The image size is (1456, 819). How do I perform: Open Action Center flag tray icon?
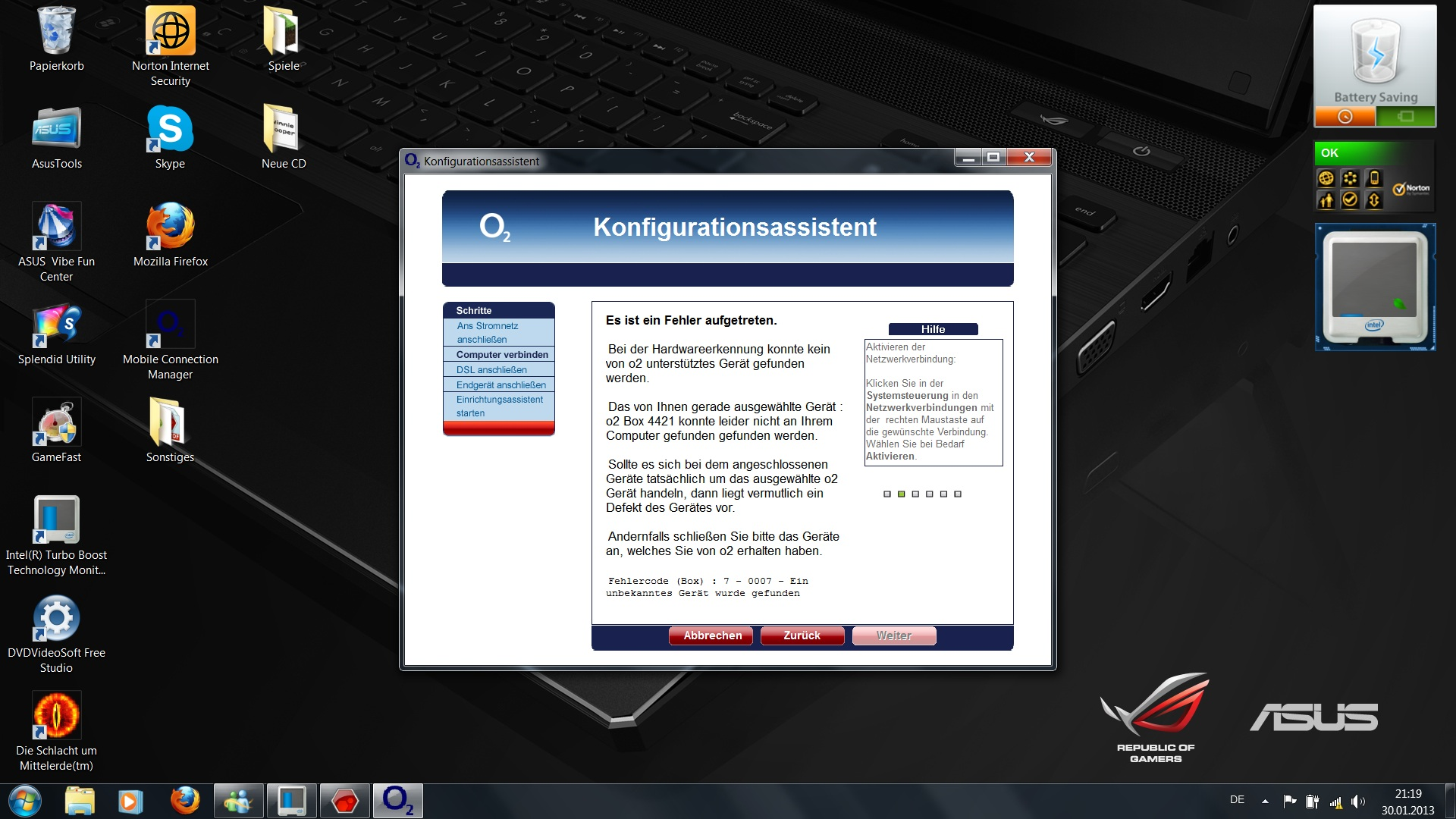[1289, 801]
